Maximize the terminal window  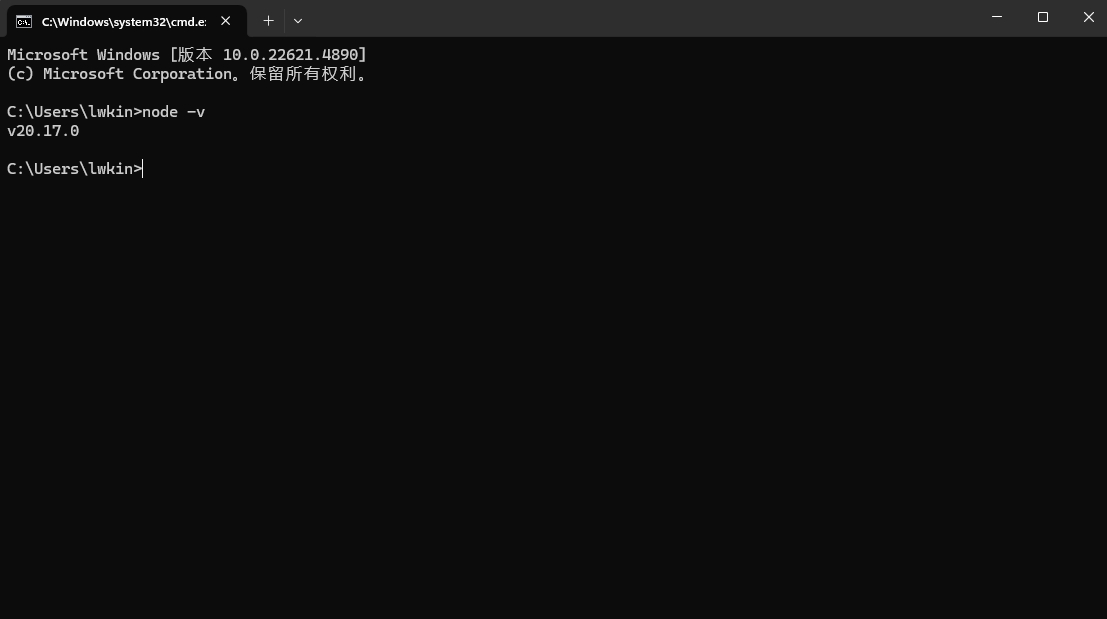[1043, 17]
